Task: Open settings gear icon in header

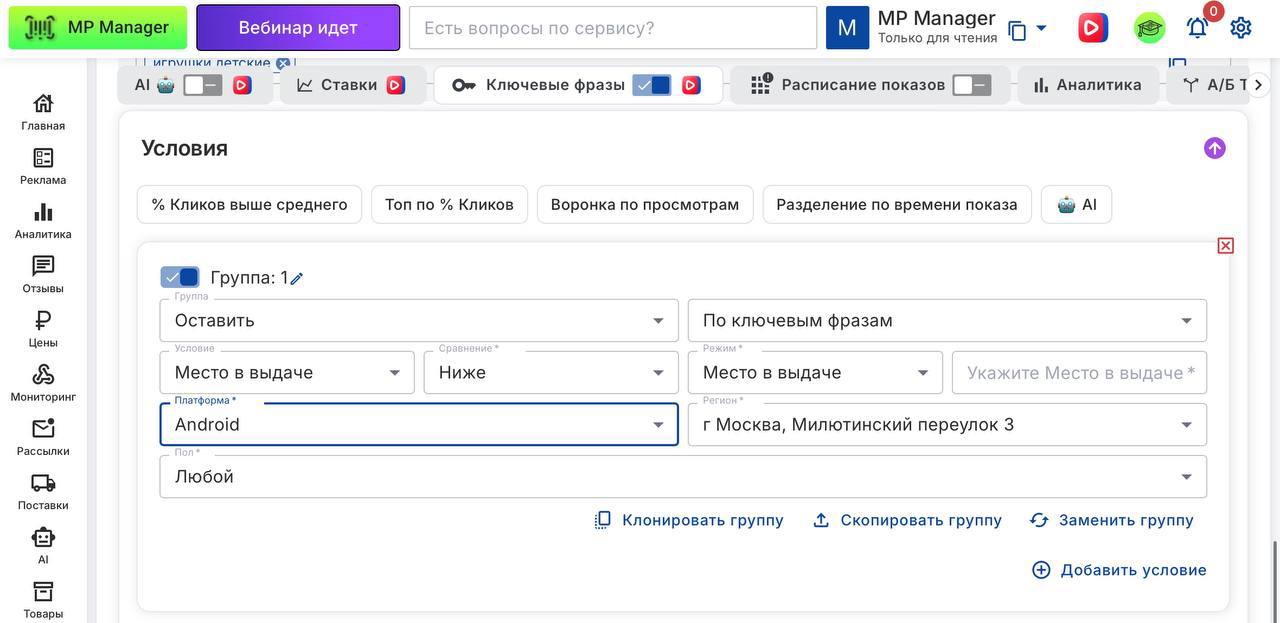Action: tap(1241, 28)
